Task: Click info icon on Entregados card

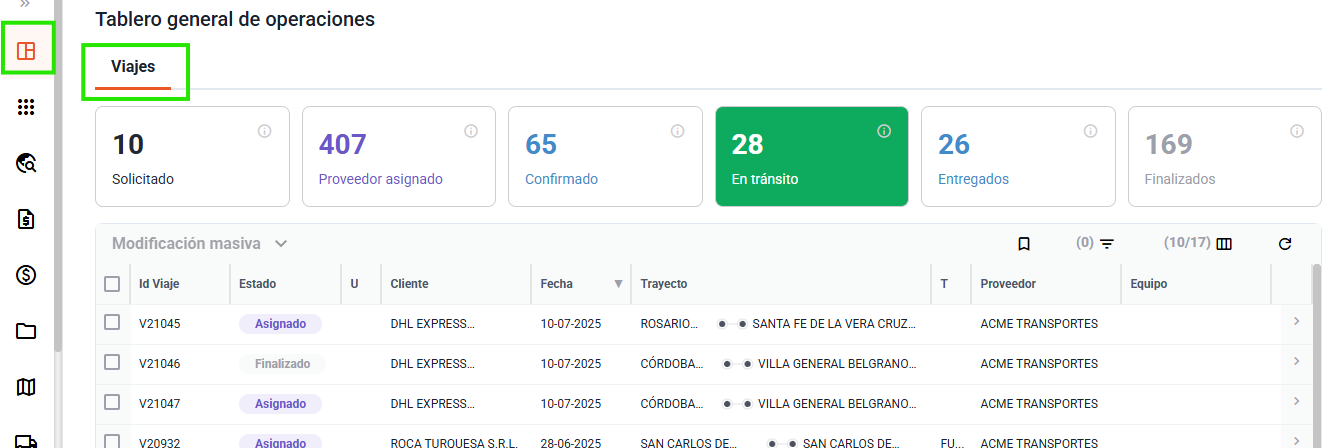Action: pyautogui.click(x=1091, y=131)
